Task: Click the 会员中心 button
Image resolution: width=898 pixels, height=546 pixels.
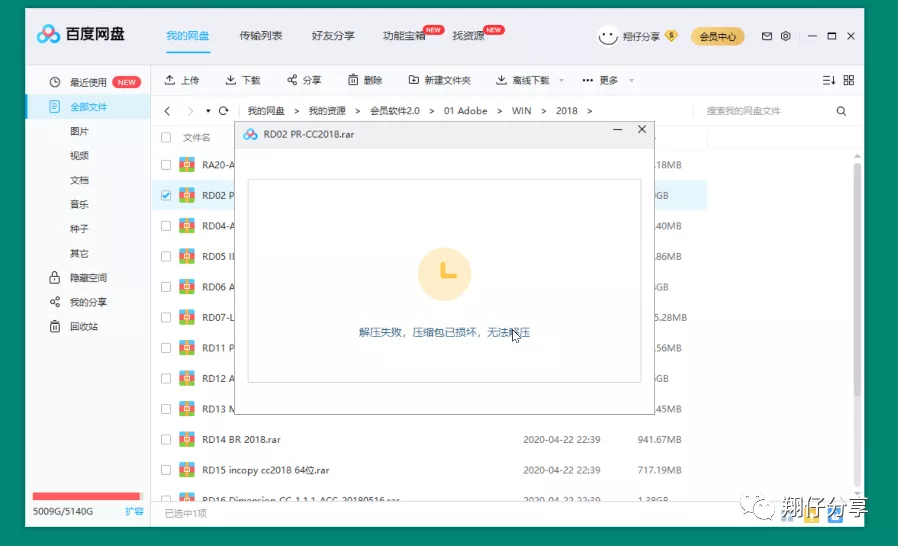Action: (x=717, y=36)
